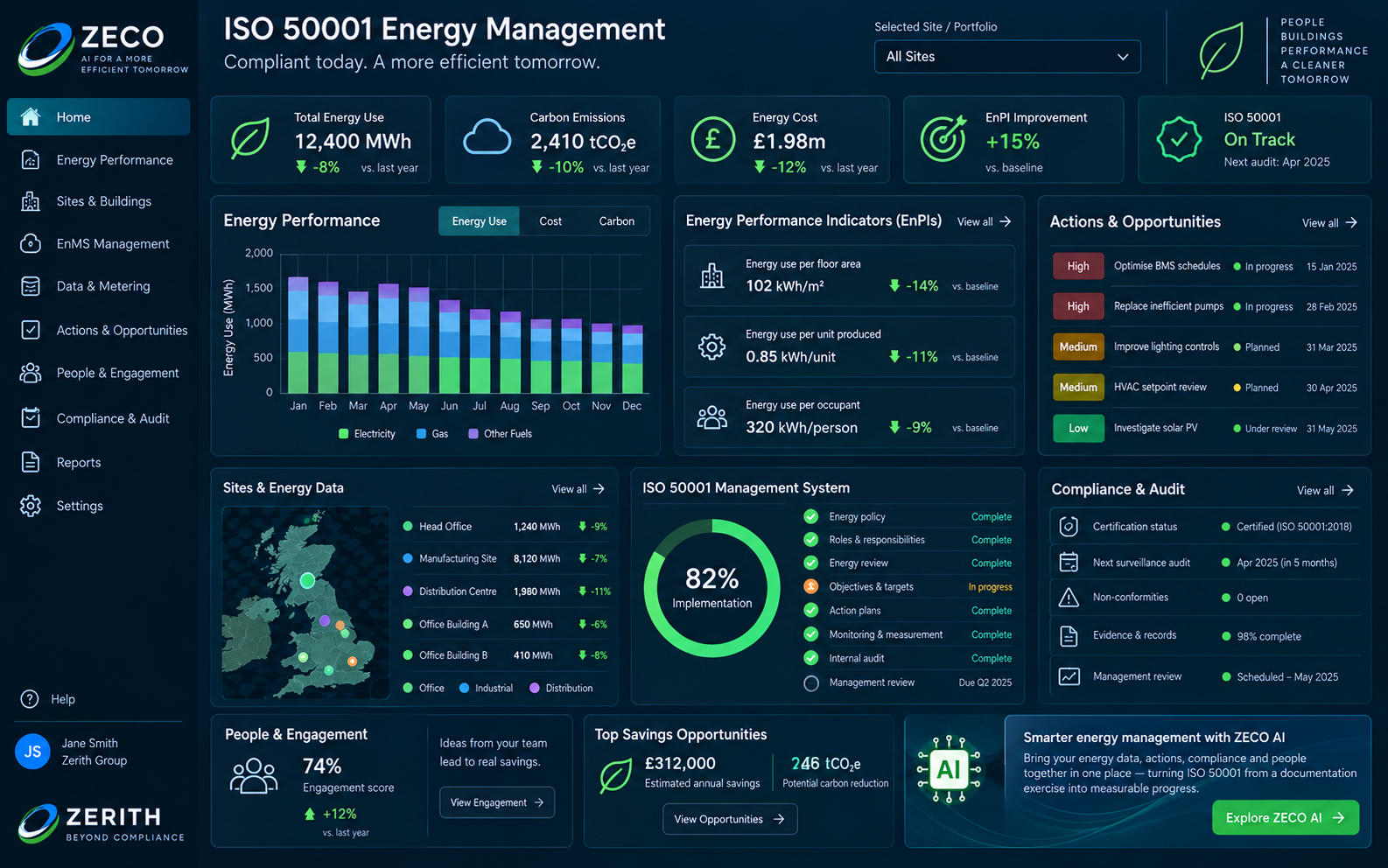This screenshot has width=1388, height=868.
Task: Click the EnPI Improvement target icon
Action: point(943,138)
